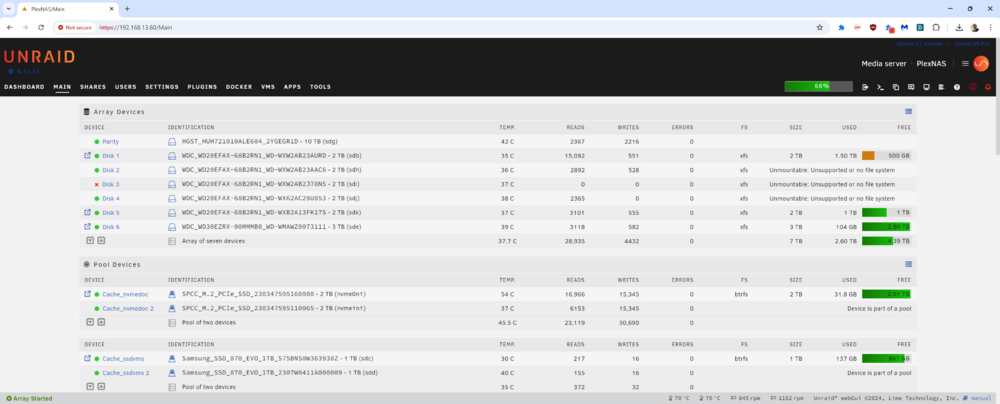
Task: Go to the Dashboard menu
Action: click(x=24, y=87)
